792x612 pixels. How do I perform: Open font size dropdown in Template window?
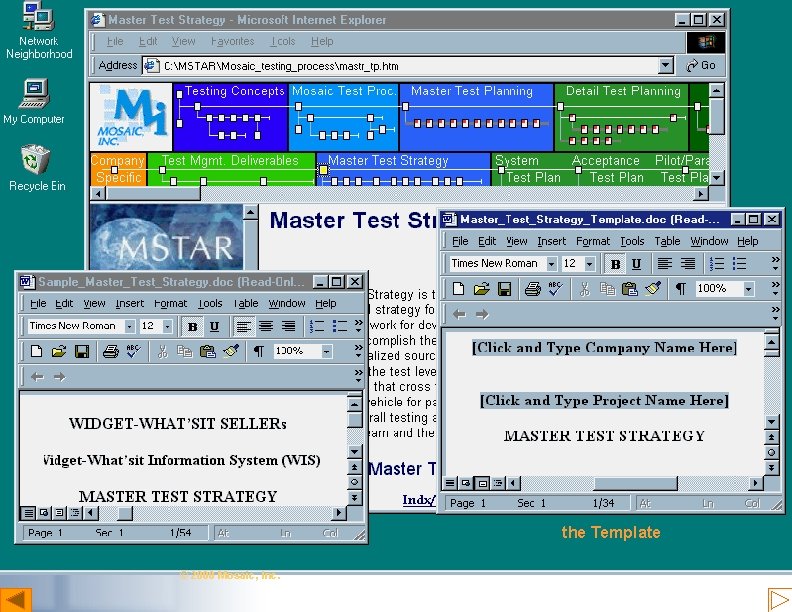click(589, 264)
